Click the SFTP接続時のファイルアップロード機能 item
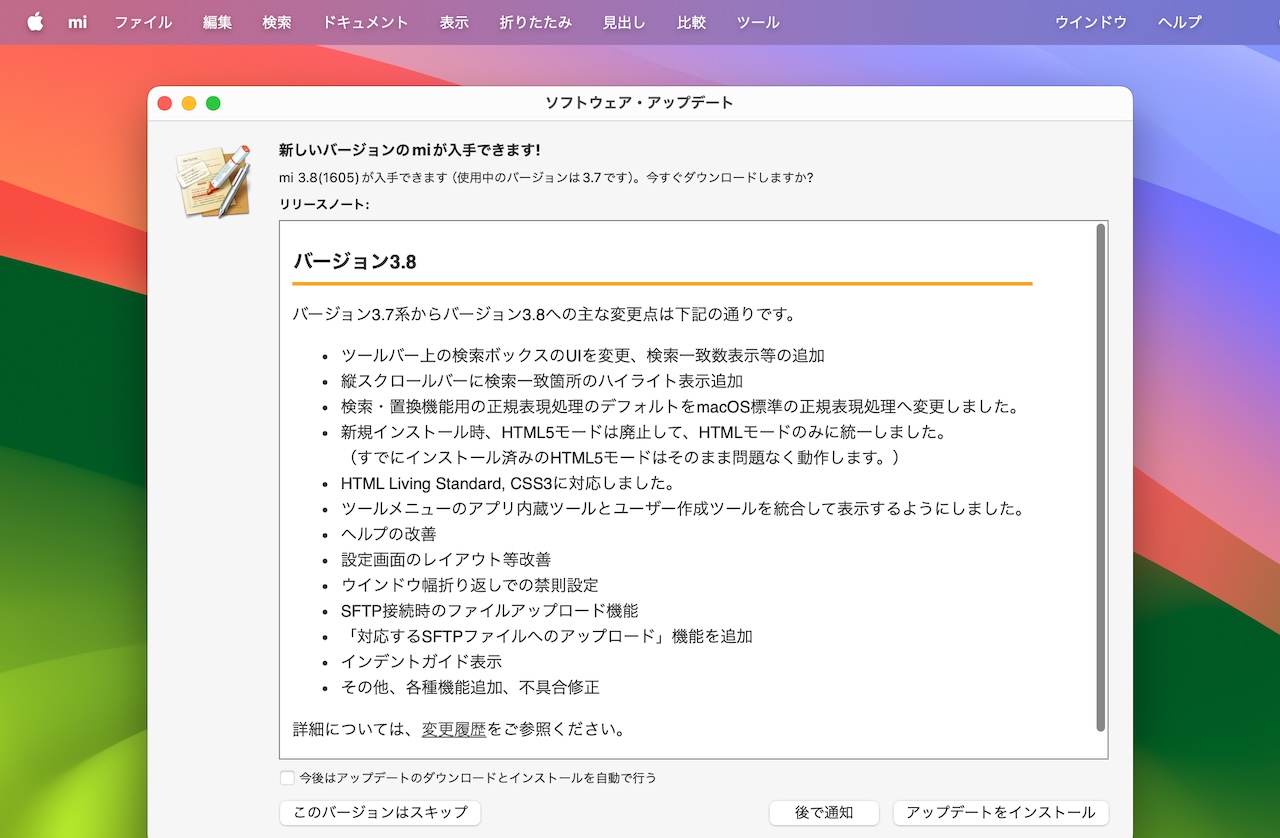The image size is (1280, 838). (490, 611)
